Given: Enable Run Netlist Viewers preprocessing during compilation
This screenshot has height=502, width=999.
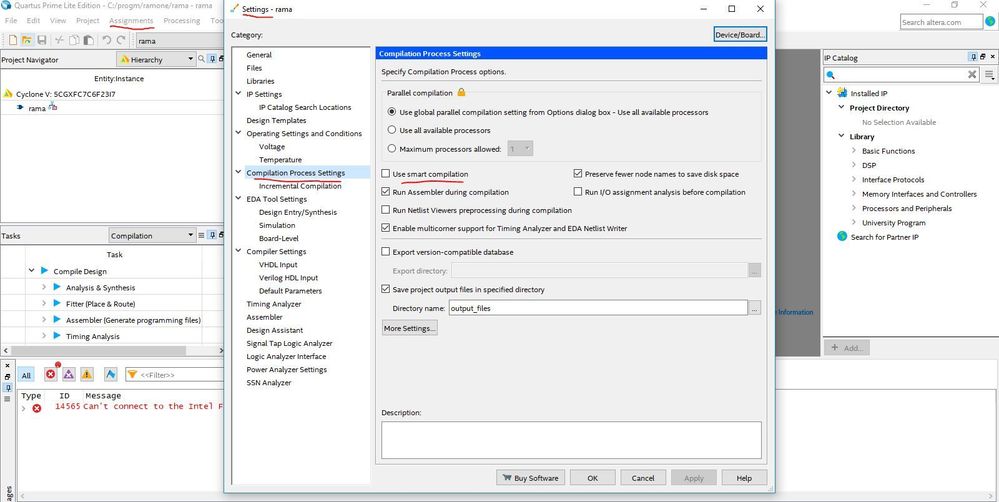Looking at the screenshot, I should pos(385,210).
